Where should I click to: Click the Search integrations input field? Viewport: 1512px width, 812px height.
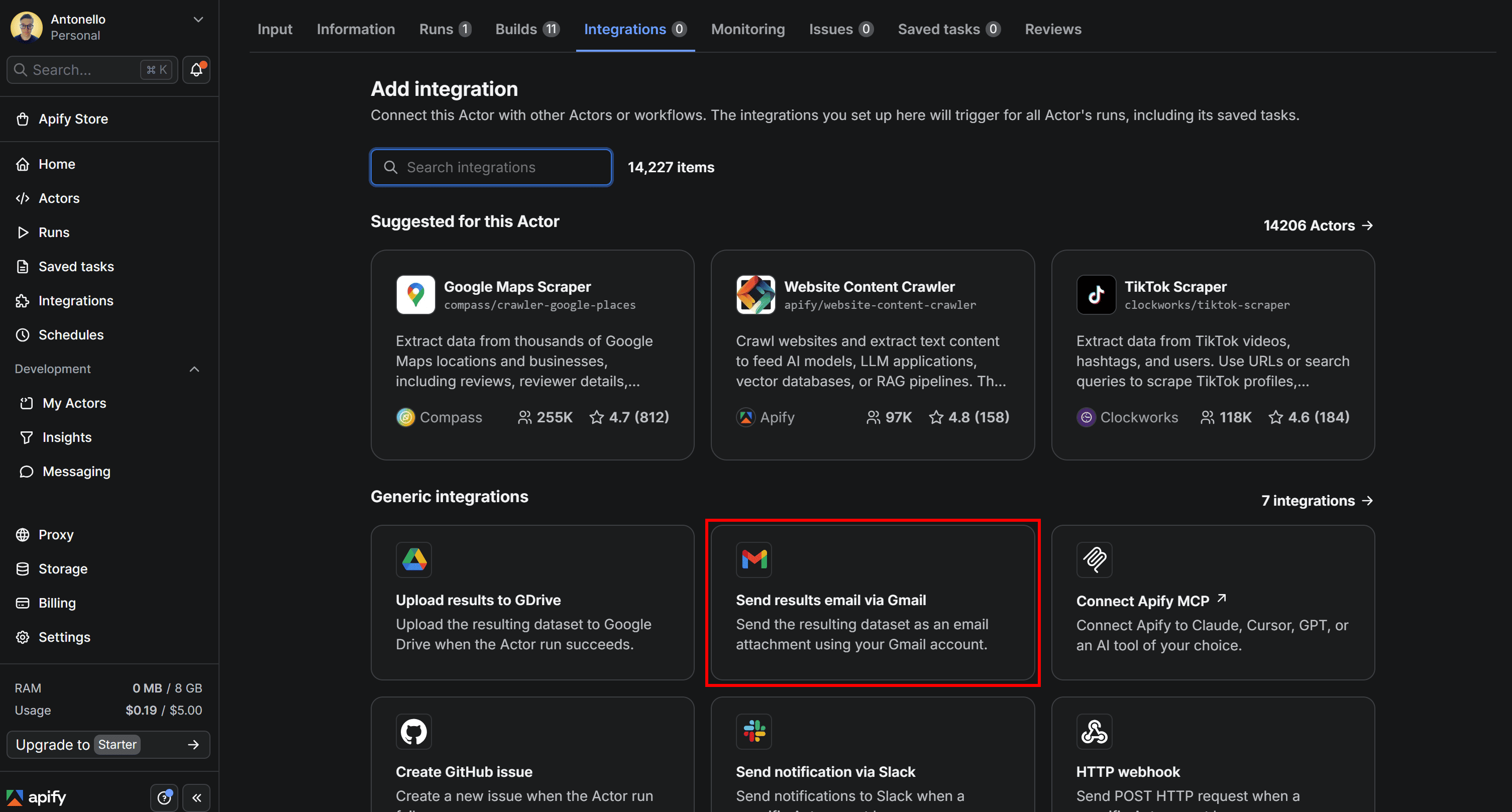pyautogui.click(x=491, y=168)
